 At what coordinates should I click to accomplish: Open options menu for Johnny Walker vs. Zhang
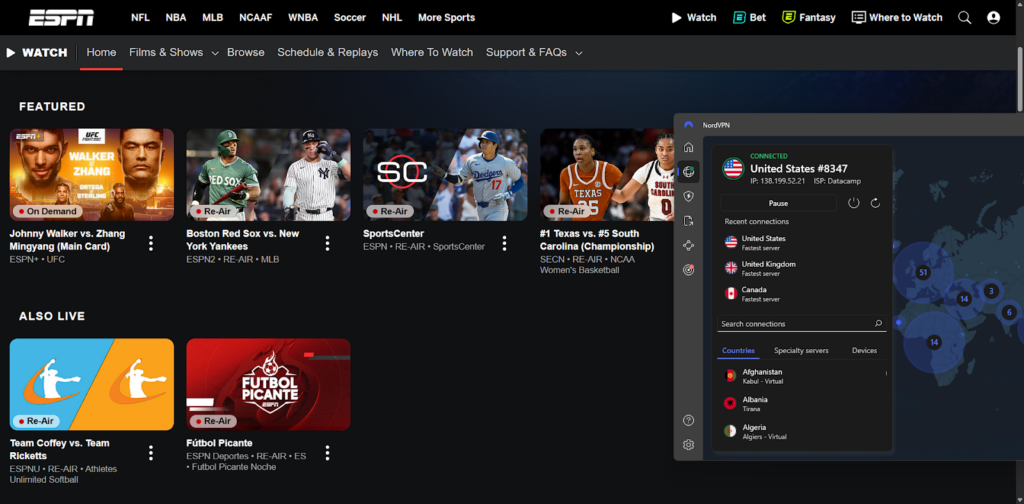tap(151, 243)
